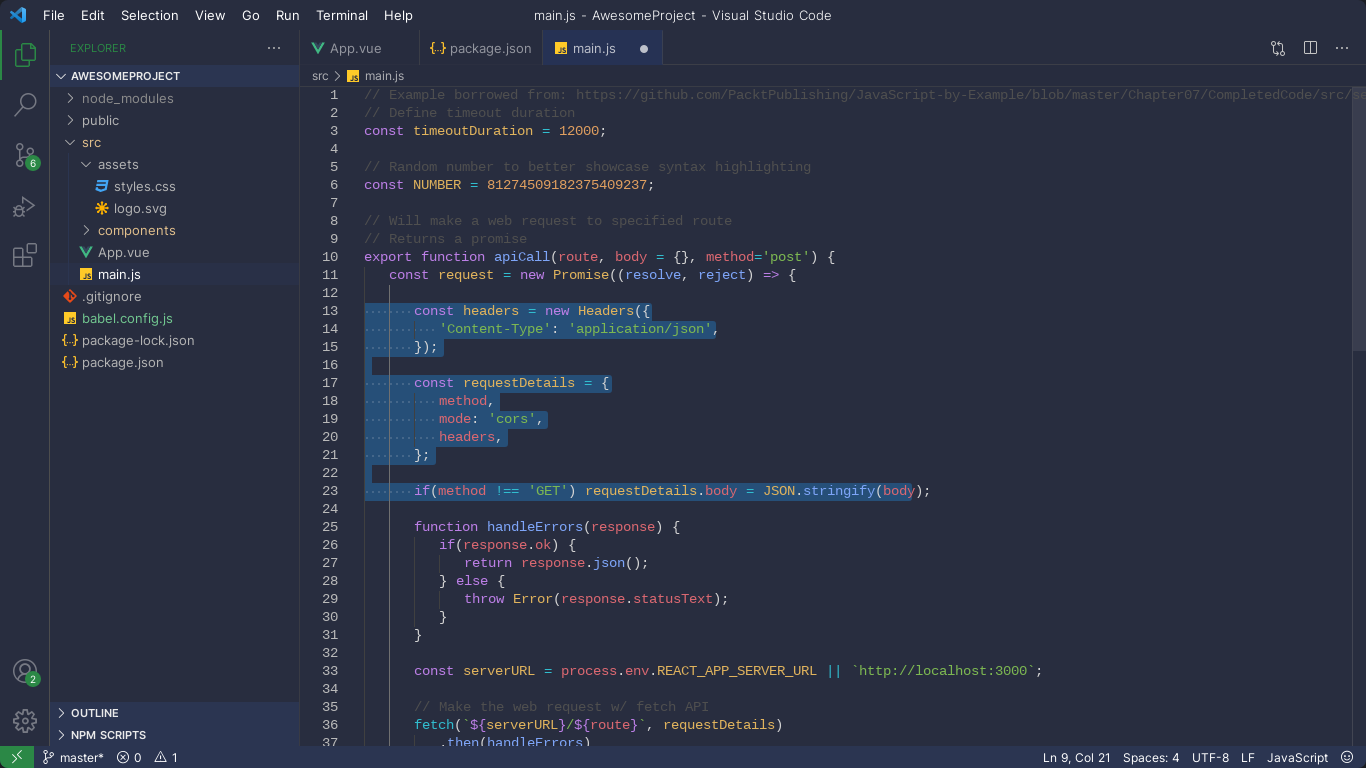Viewport: 1366px width, 768px height.
Task: Open the Search view in activity bar
Action: 25,104
